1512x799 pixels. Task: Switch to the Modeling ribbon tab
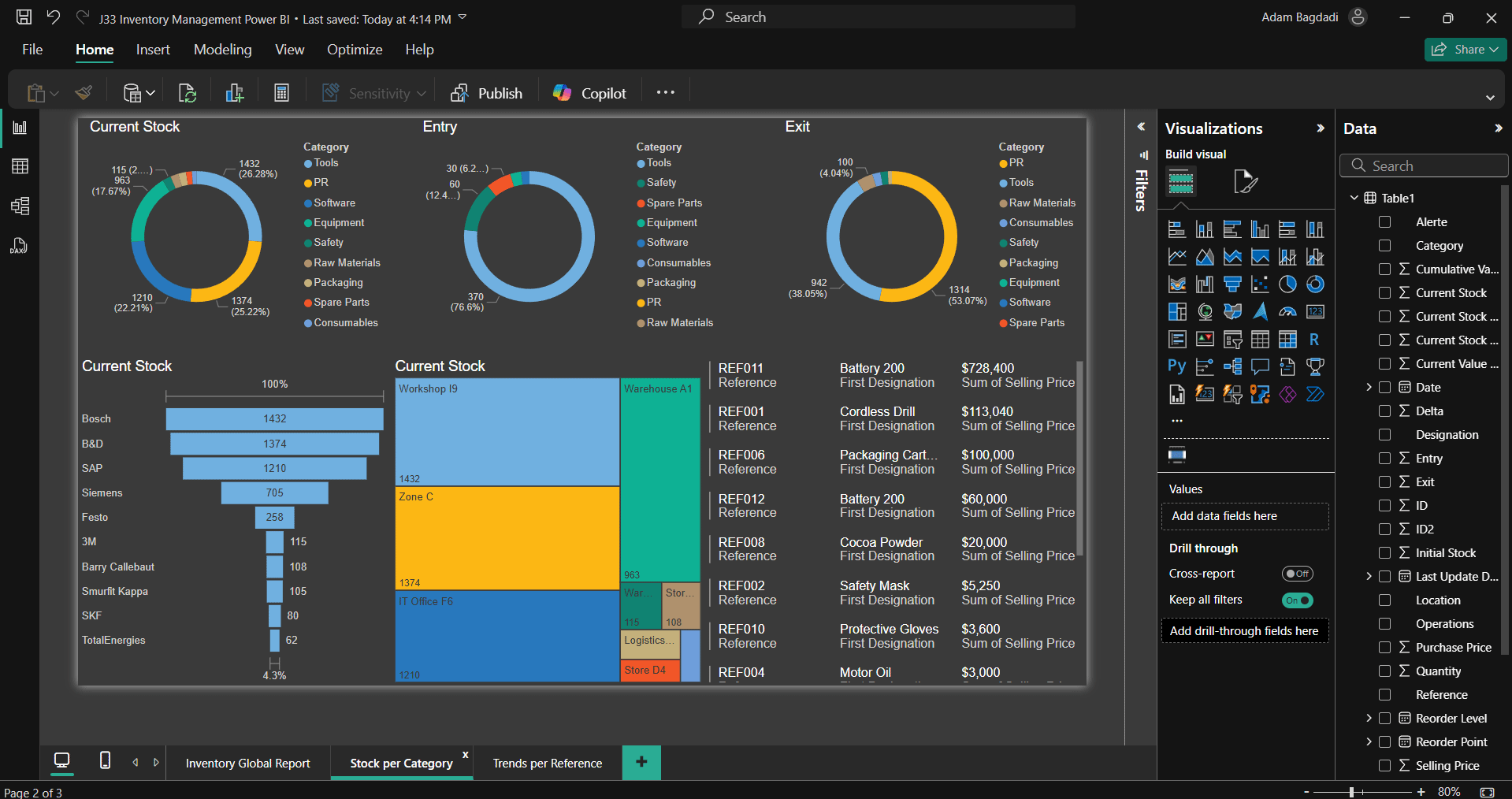click(x=222, y=49)
